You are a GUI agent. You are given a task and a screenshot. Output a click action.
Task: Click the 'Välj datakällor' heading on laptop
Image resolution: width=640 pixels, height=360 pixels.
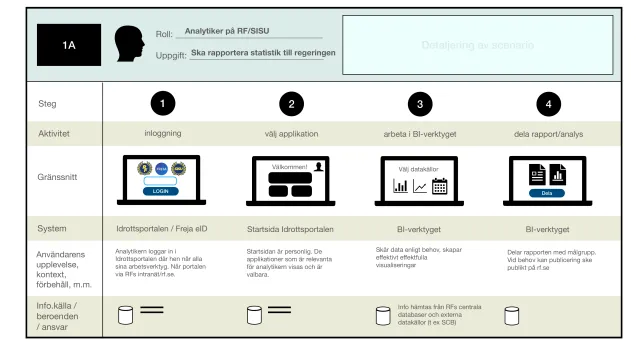(x=419, y=169)
